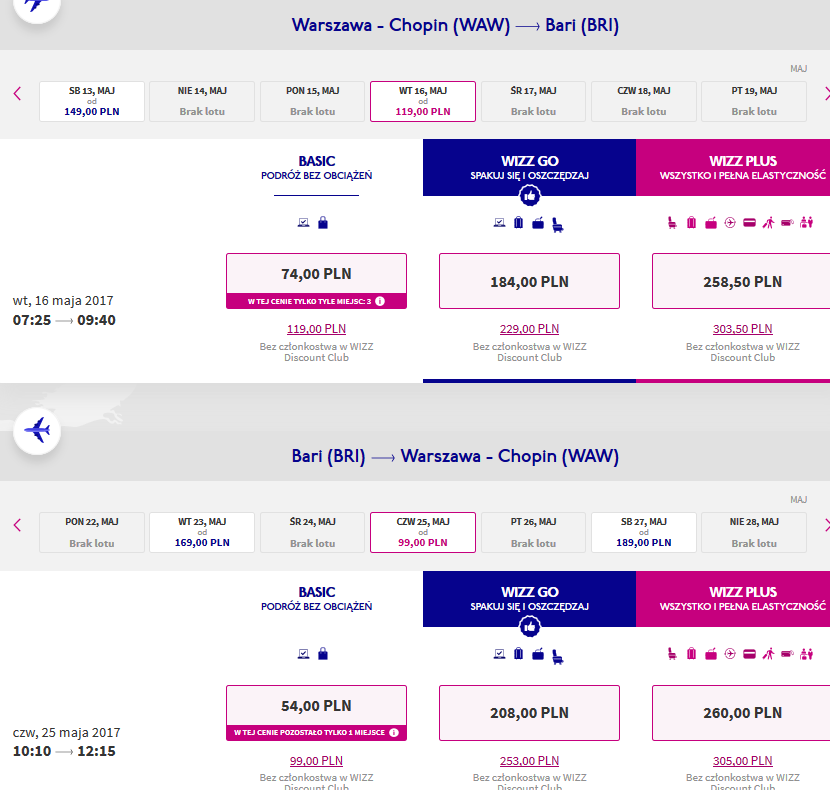Image resolution: width=830 pixels, height=790 pixels.
Task: Click return flight time 10:10 to 12:15
Action: coord(64,751)
